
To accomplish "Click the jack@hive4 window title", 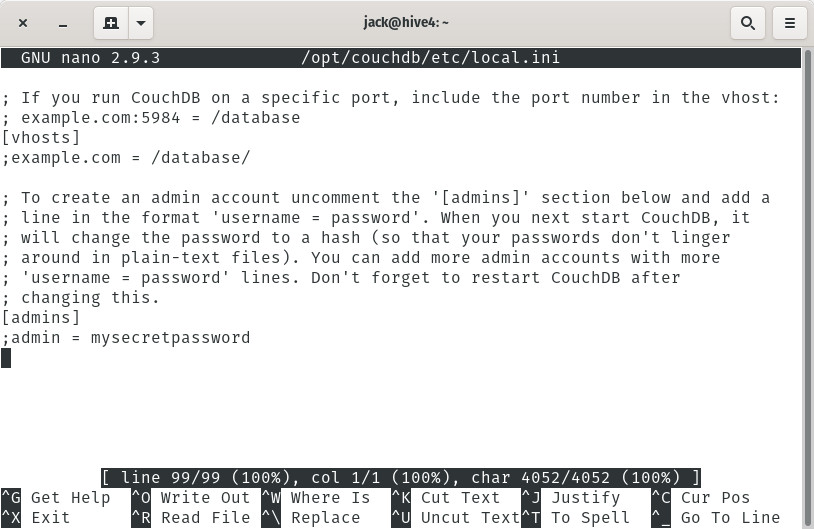I will point(406,22).
